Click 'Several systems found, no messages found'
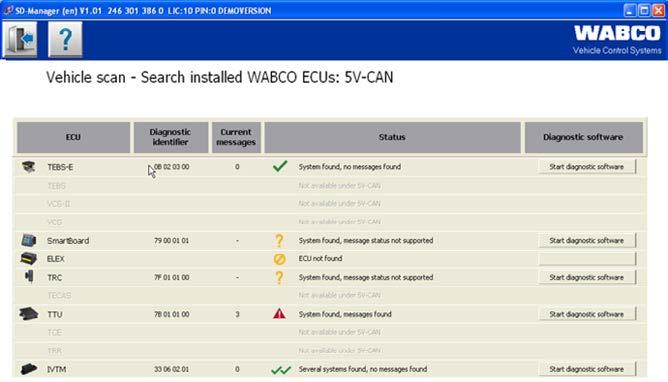The width and height of the screenshot is (668, 382). point(363,369)
